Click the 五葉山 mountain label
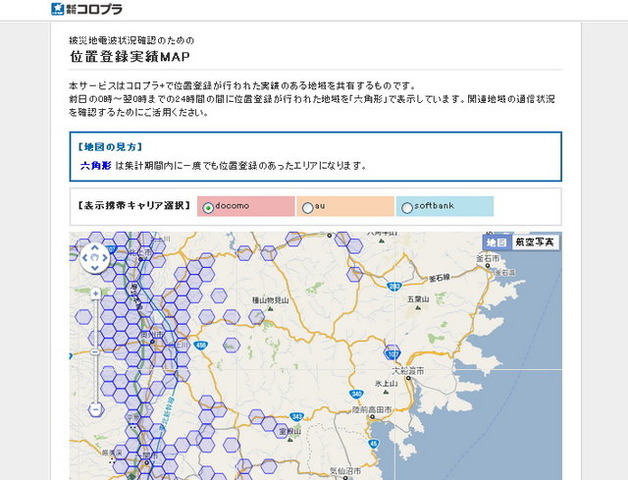The width and height of the screenshot is (628, 480). (x=418, y=299)
